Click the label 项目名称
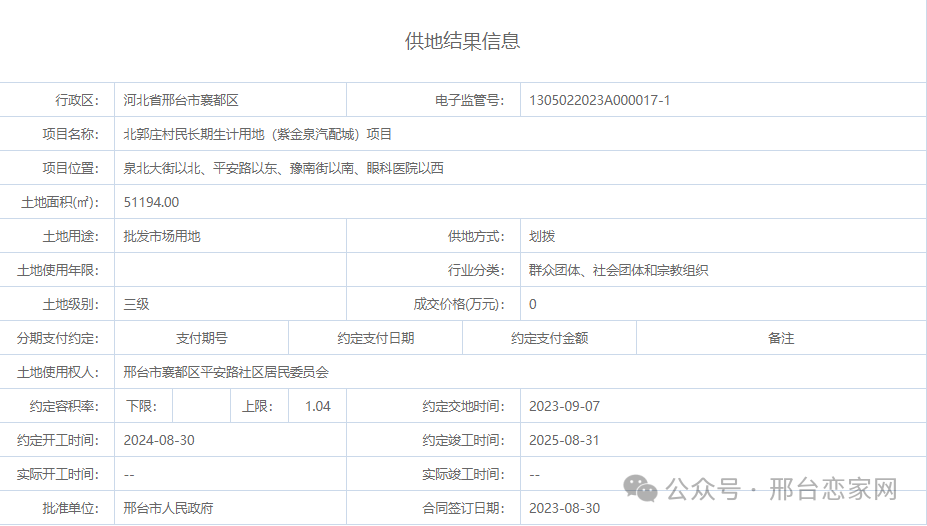The width and height of the screenshot is (927, 526). tap(71, 134)
